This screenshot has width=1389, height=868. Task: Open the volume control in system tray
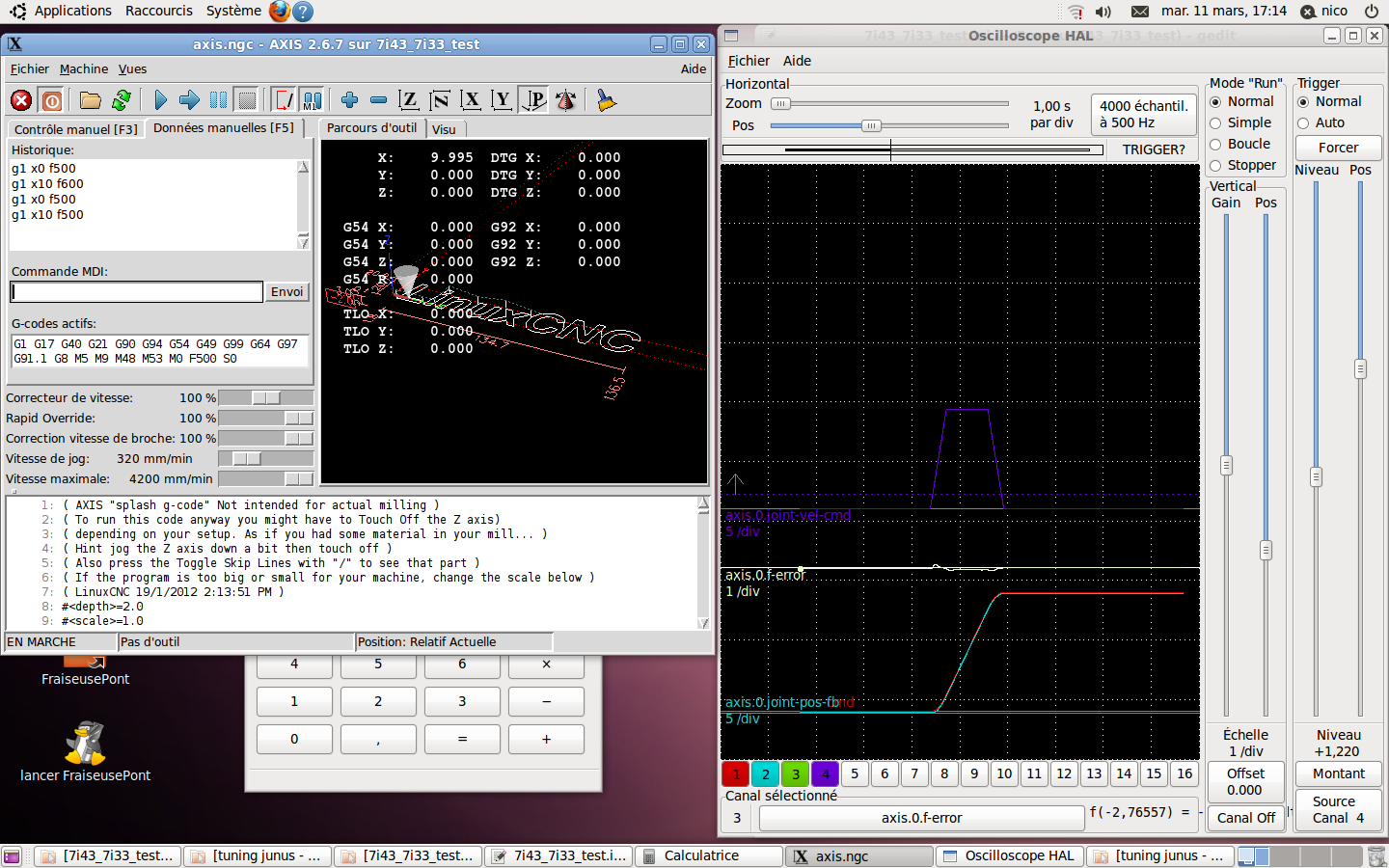click(x=1103, y=12)
